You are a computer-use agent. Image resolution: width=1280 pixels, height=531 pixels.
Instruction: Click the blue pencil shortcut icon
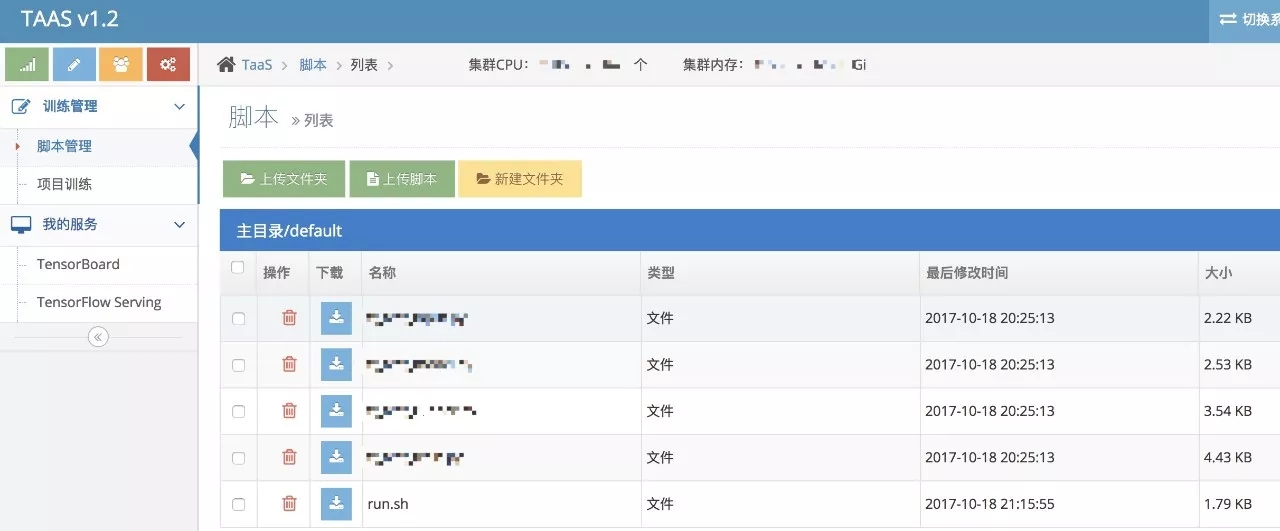[74, 64]
